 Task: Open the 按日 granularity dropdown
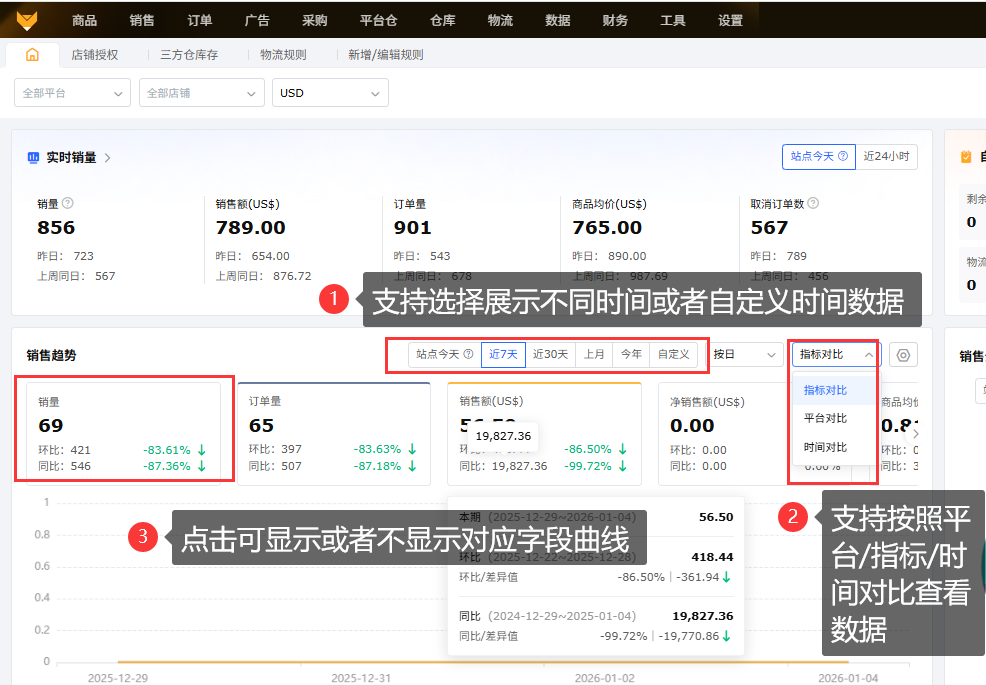coord(746,355)
